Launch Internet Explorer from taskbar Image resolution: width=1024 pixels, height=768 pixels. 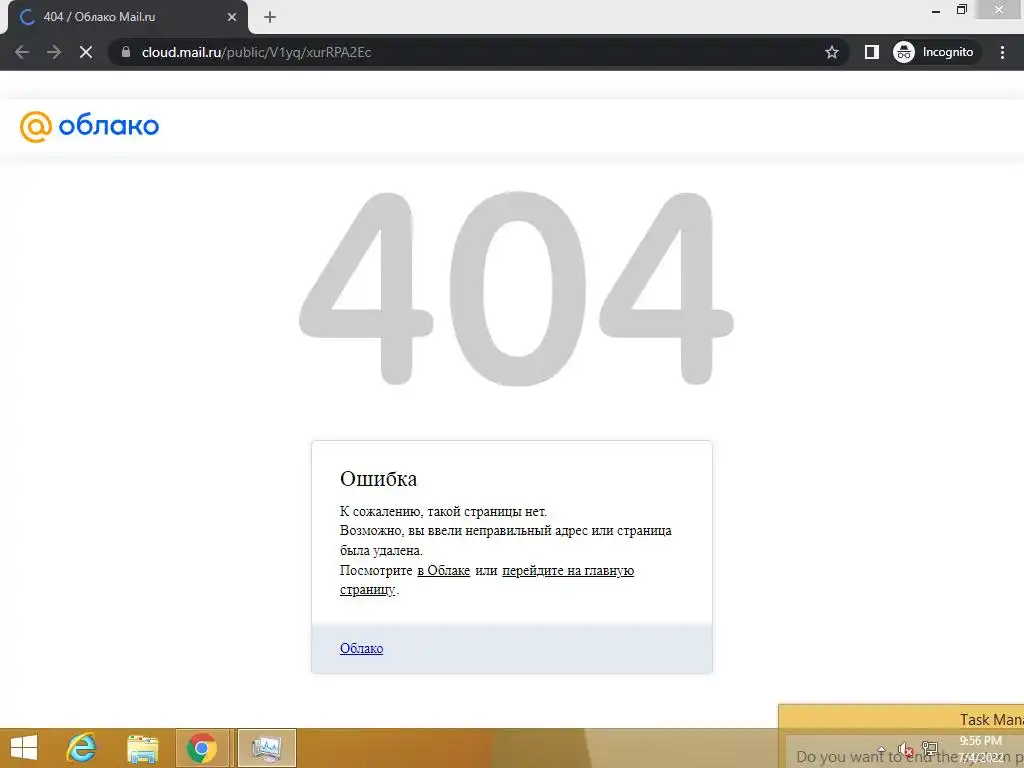tap(82, 748)
